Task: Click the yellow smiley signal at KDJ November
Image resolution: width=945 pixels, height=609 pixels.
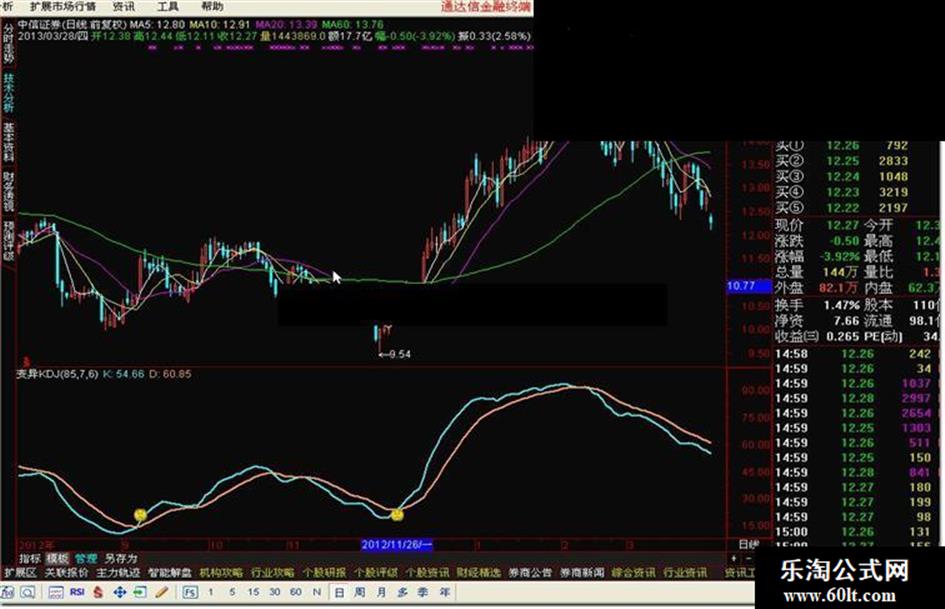Action: tap(397, 514)
